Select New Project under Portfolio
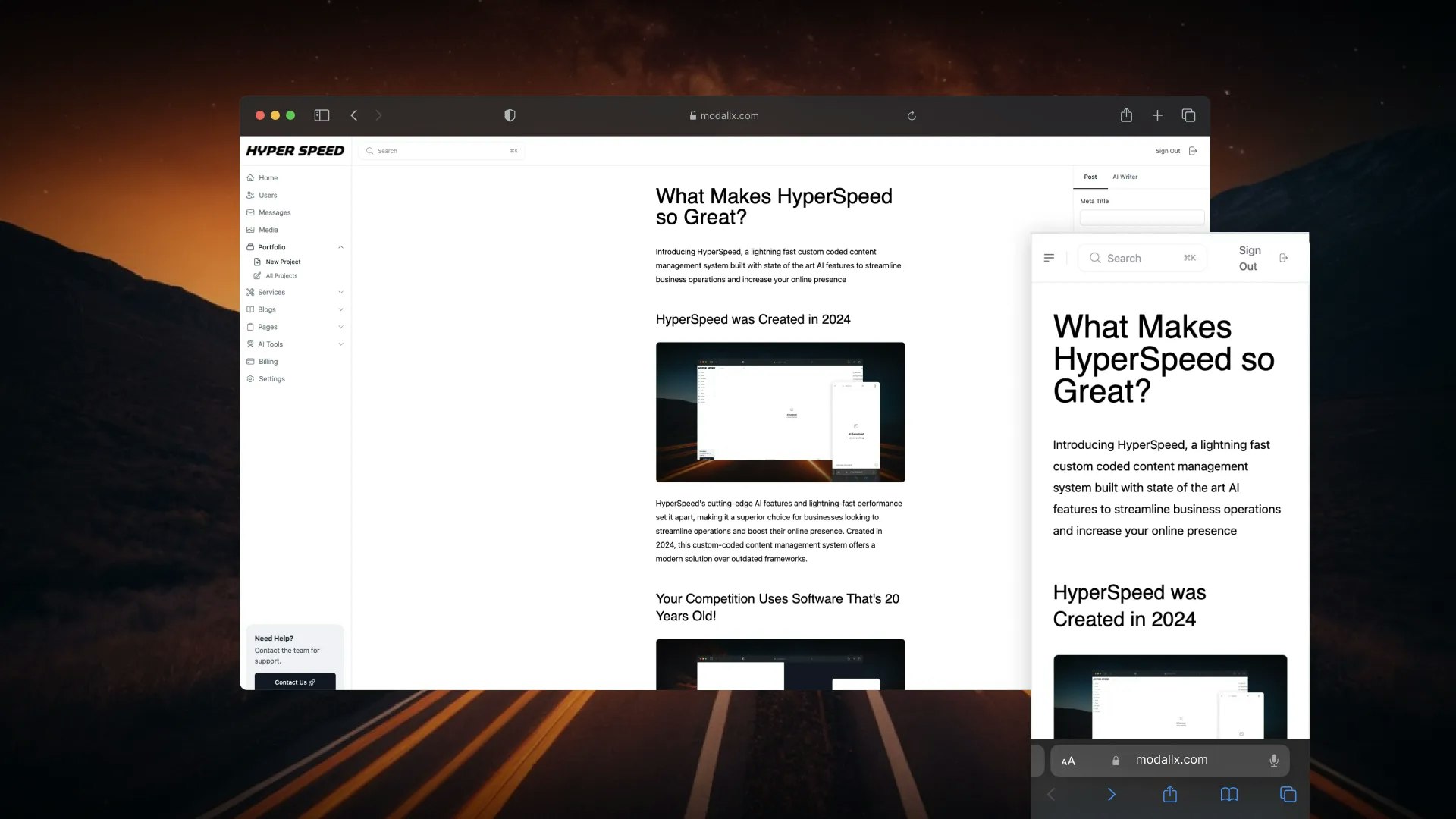The image size is (1456, 819). click(x=283, y=262)
